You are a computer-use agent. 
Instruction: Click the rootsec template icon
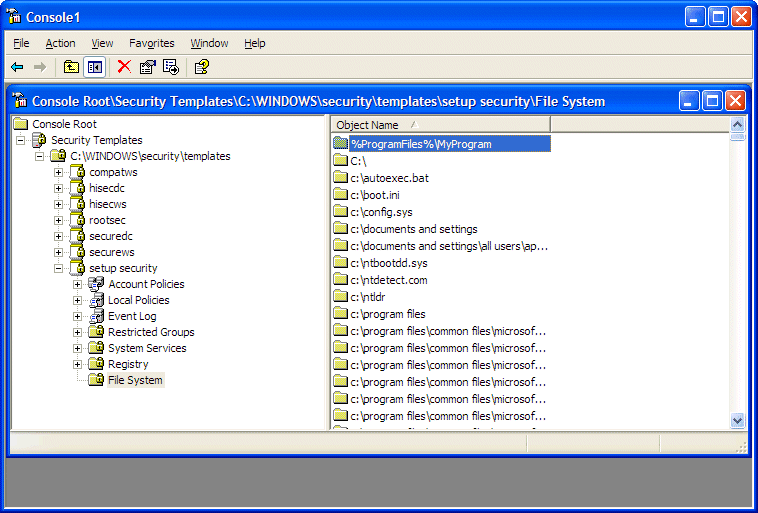(x=77, y=220)
